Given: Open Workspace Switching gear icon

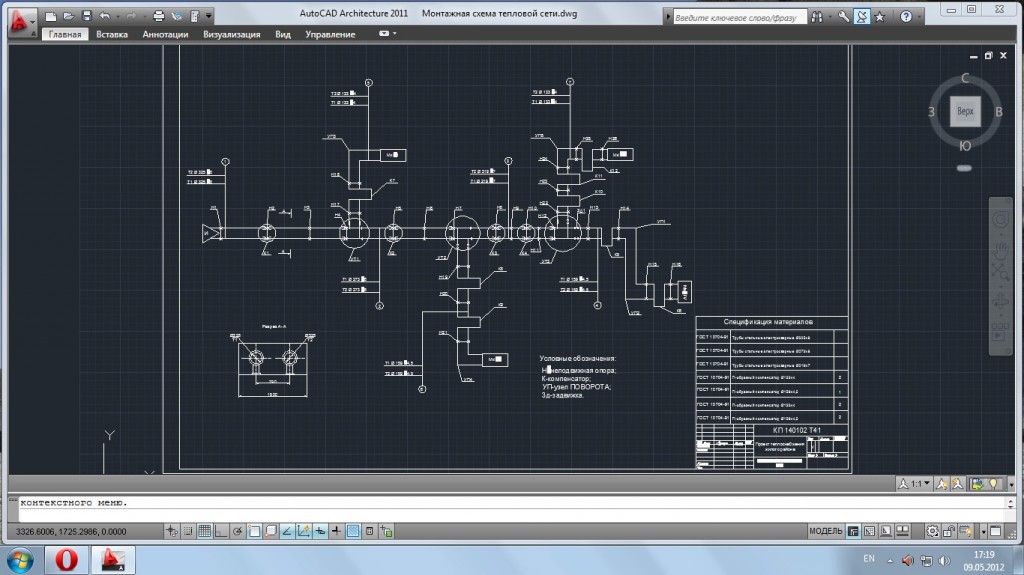Looking at the screenshot, I should [933, 531].
